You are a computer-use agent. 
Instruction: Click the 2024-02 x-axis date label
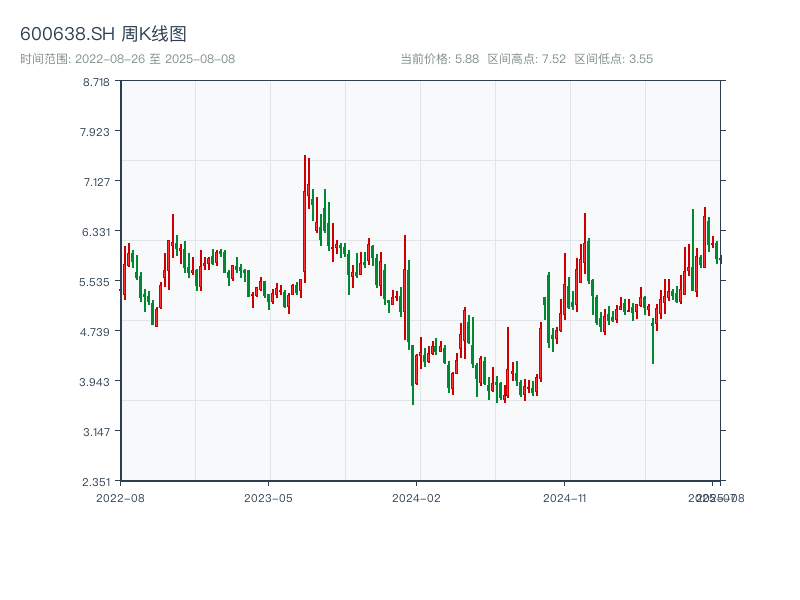point(417,497)
